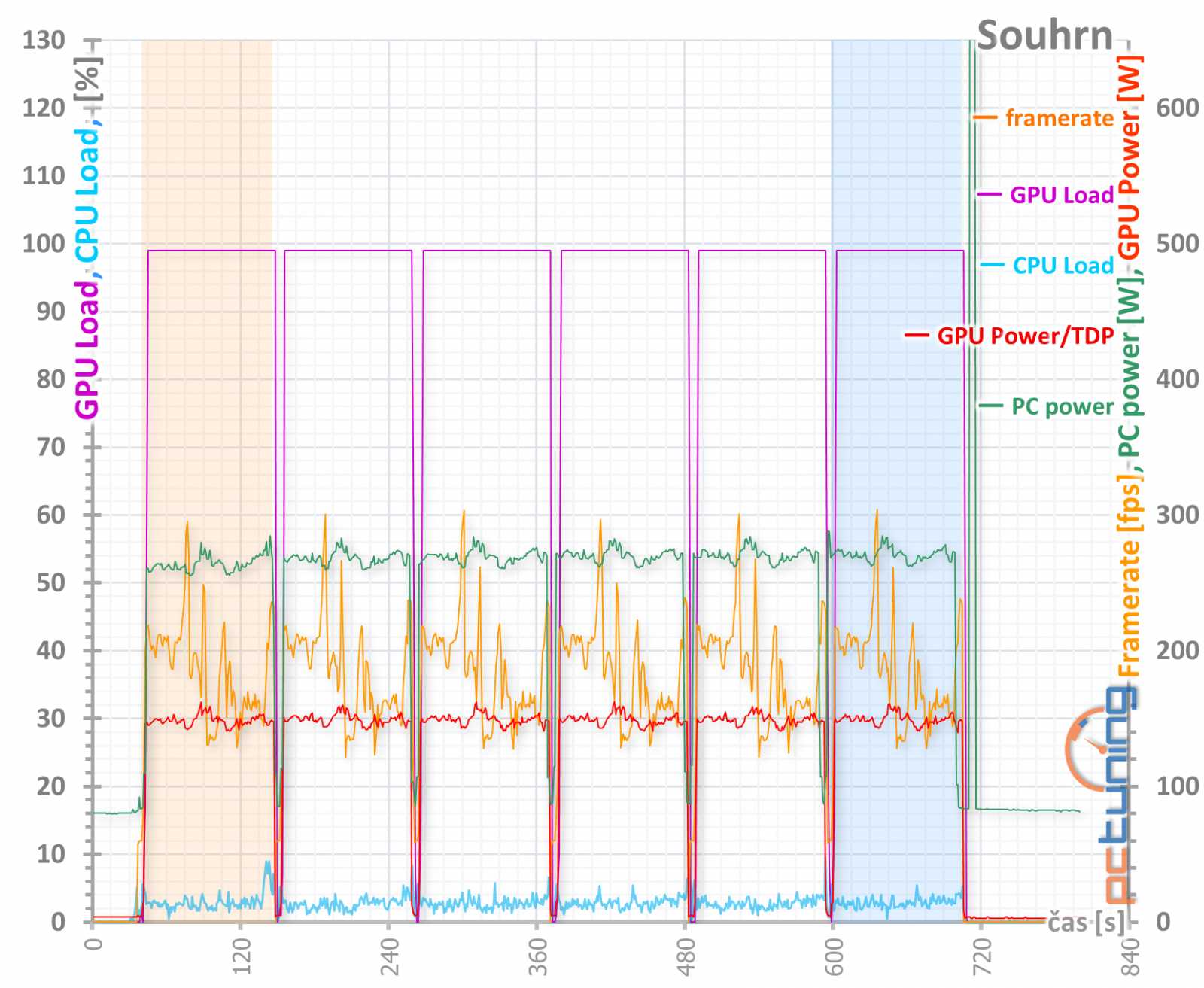
Task: Click the 'CPU Load' left axis title
Action: click(x=87, y=196)
